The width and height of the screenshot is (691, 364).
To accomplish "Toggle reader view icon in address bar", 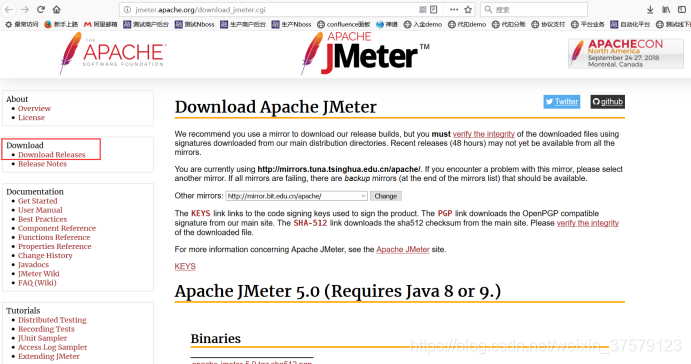I will click(434, 10).
